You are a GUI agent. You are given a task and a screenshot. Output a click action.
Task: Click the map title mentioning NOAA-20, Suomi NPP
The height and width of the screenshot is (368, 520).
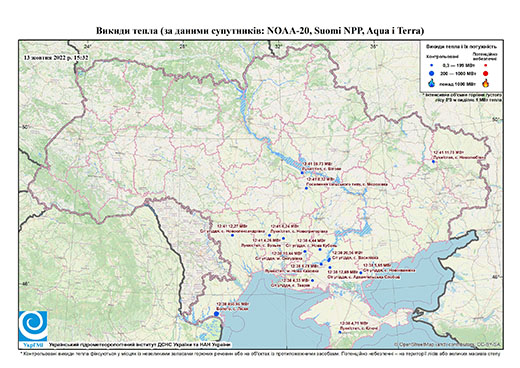tap(260, 31)
